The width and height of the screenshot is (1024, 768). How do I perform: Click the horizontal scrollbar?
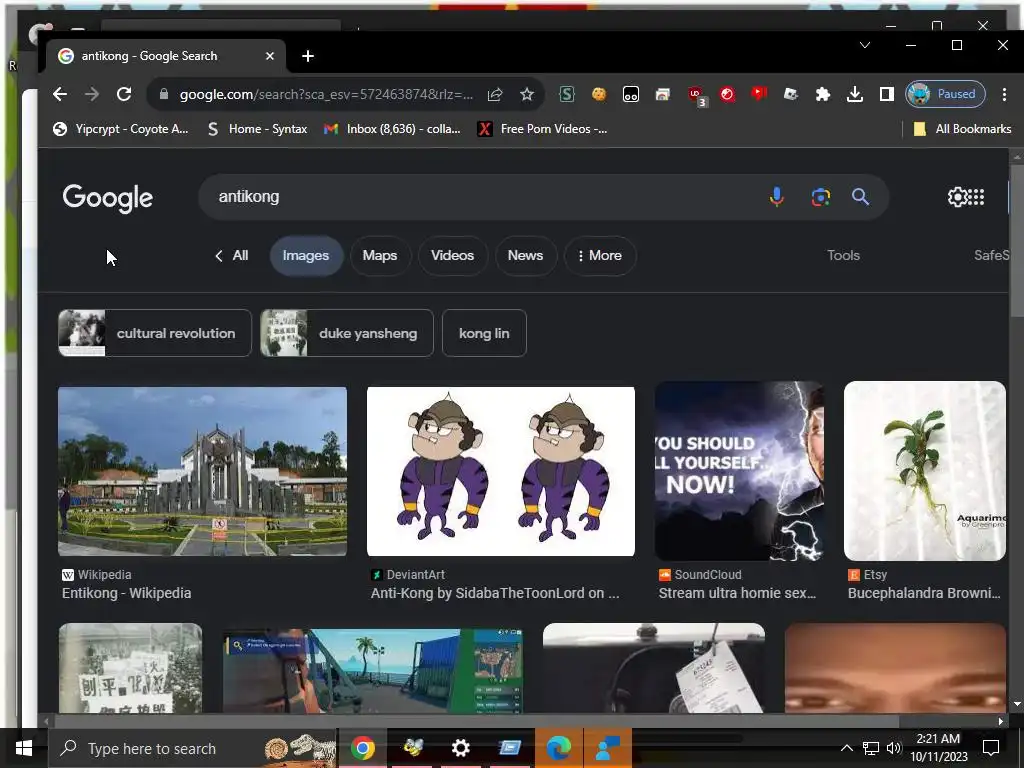point(477,721)
